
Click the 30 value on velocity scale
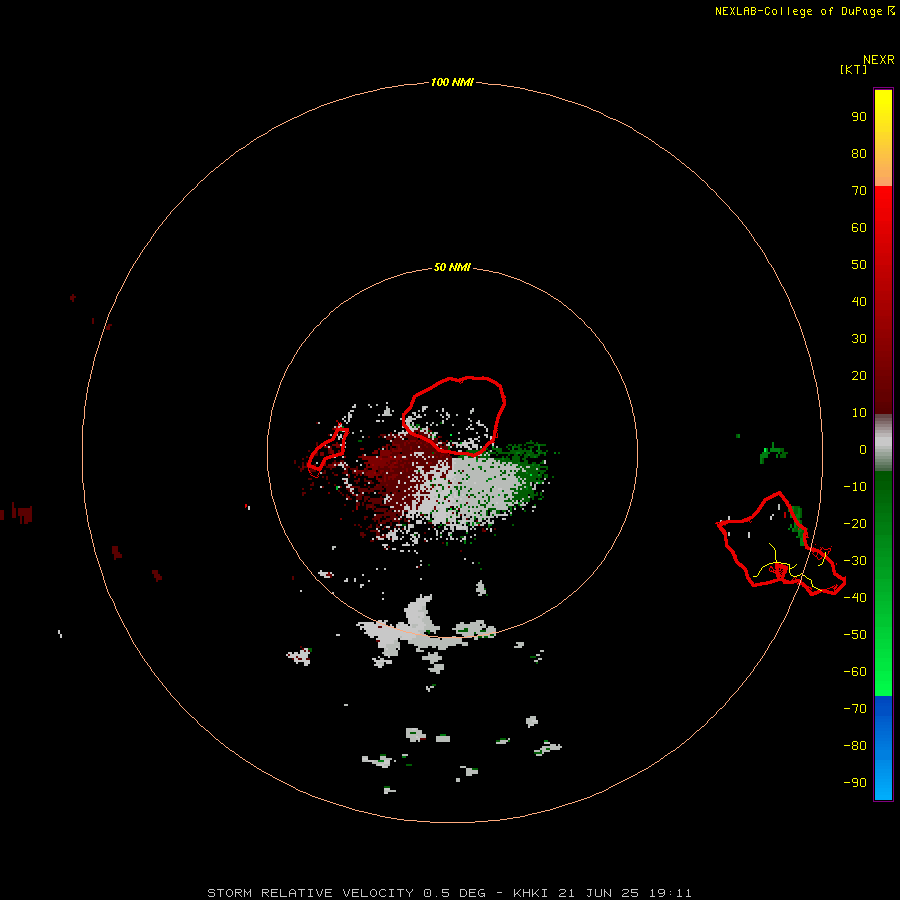tap(859, 339)
